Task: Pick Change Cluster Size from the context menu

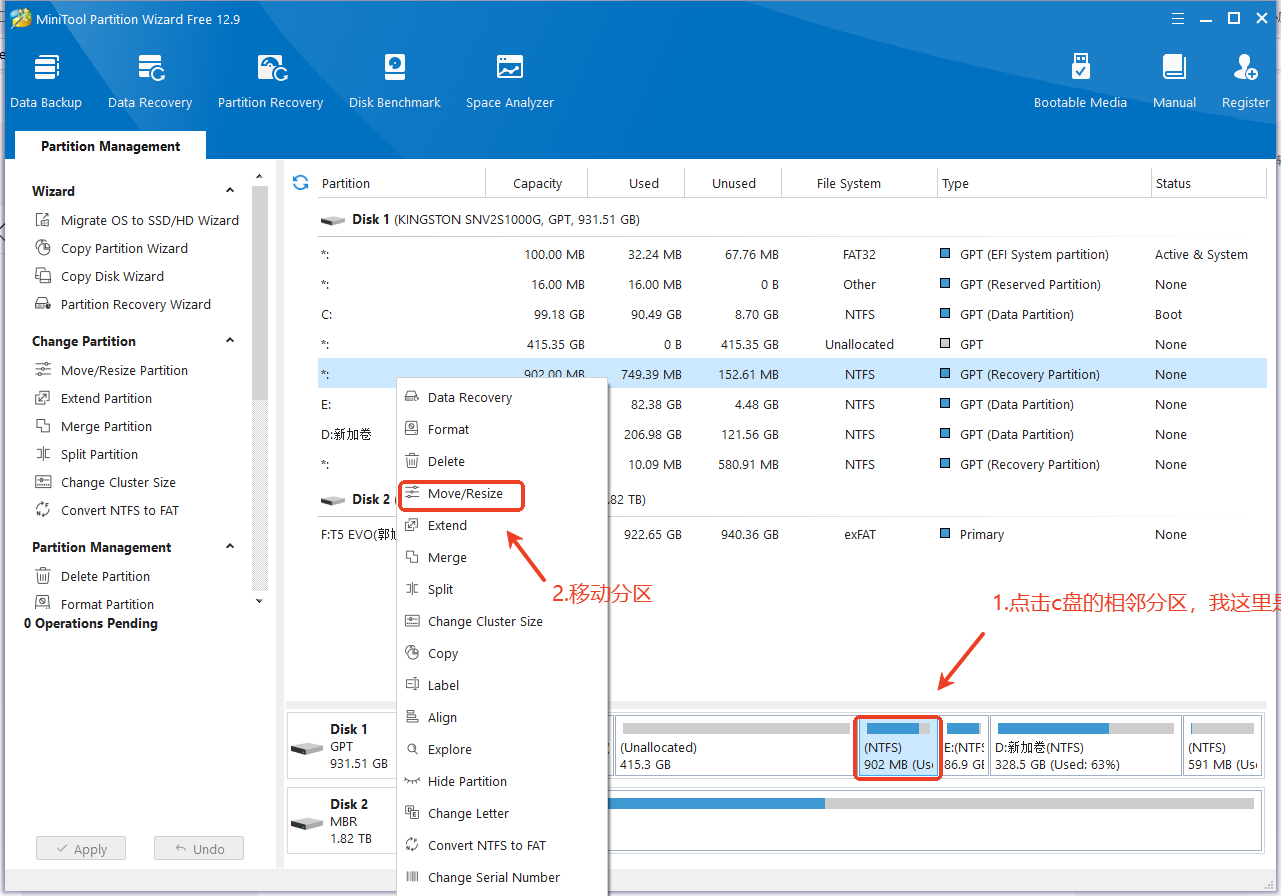Action: point(502,621)
